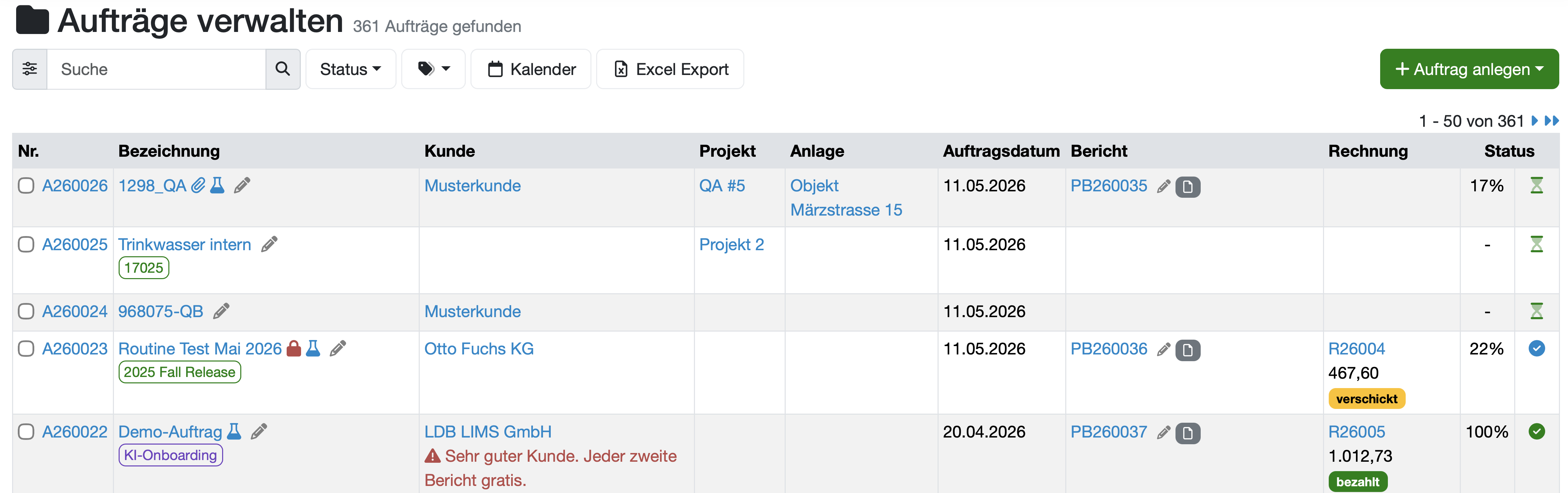Edit Trinkwasser intern with the pencil icon
The image size is (1568, 493).
(x=269, y=244)
